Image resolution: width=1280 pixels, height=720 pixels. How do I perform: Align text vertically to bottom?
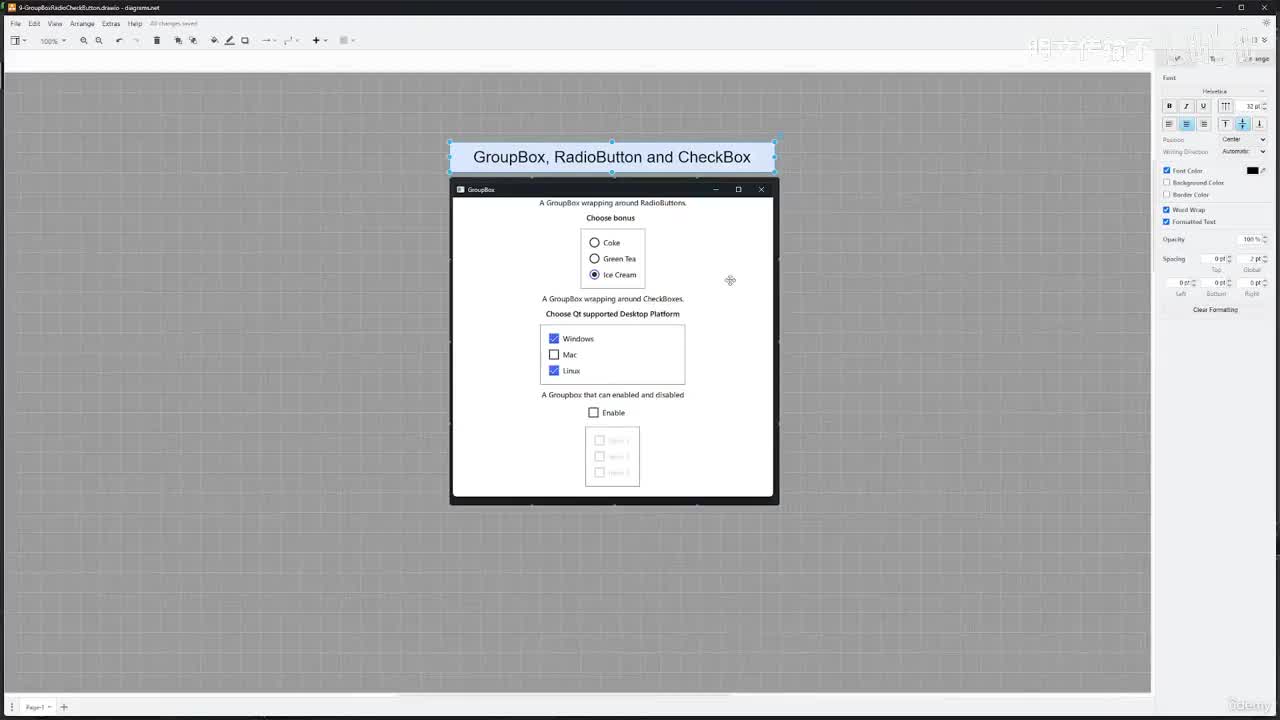point(1259,124)
